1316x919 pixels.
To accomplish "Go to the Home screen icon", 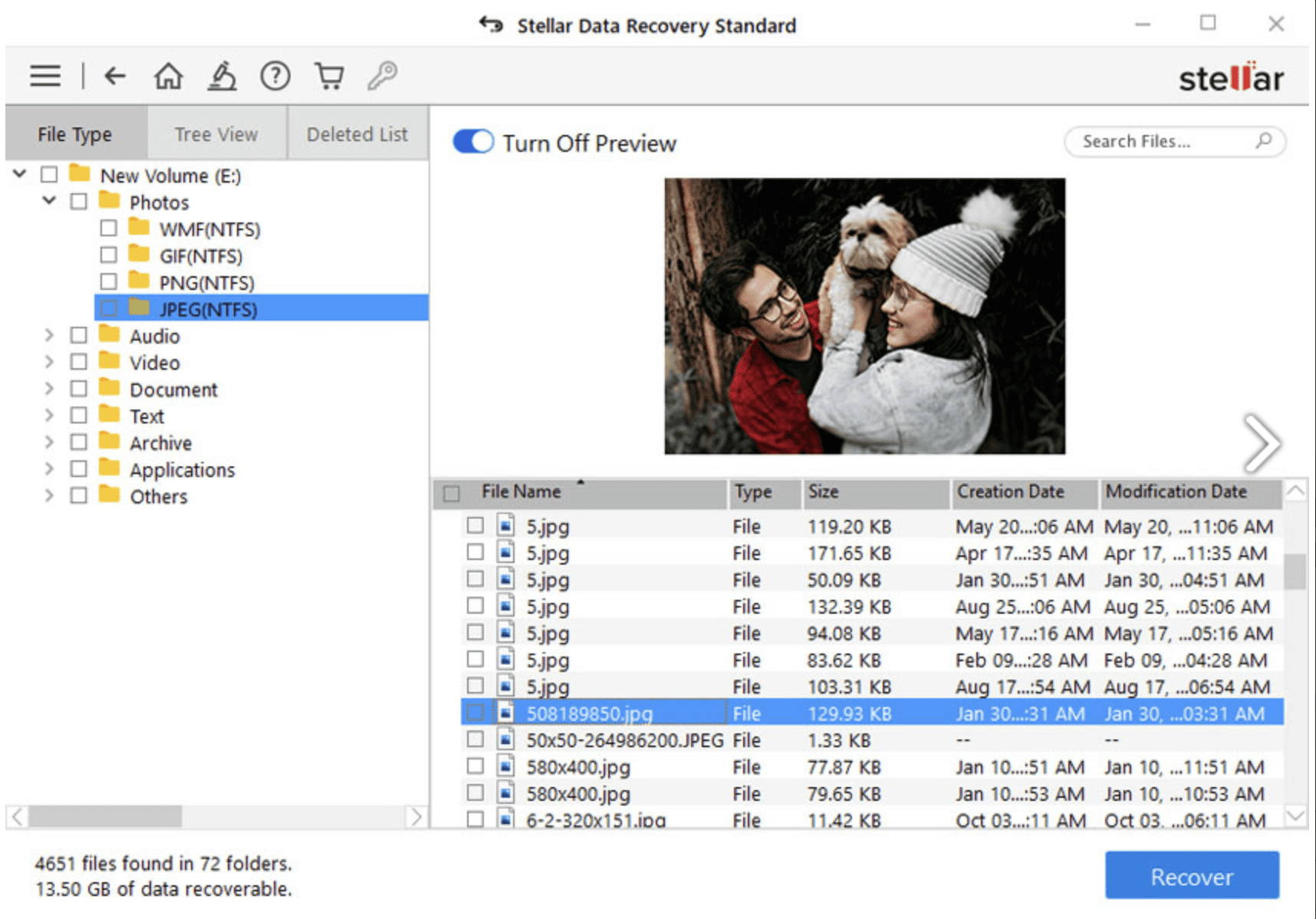I will pyautogui.click(x=168, y=75).
